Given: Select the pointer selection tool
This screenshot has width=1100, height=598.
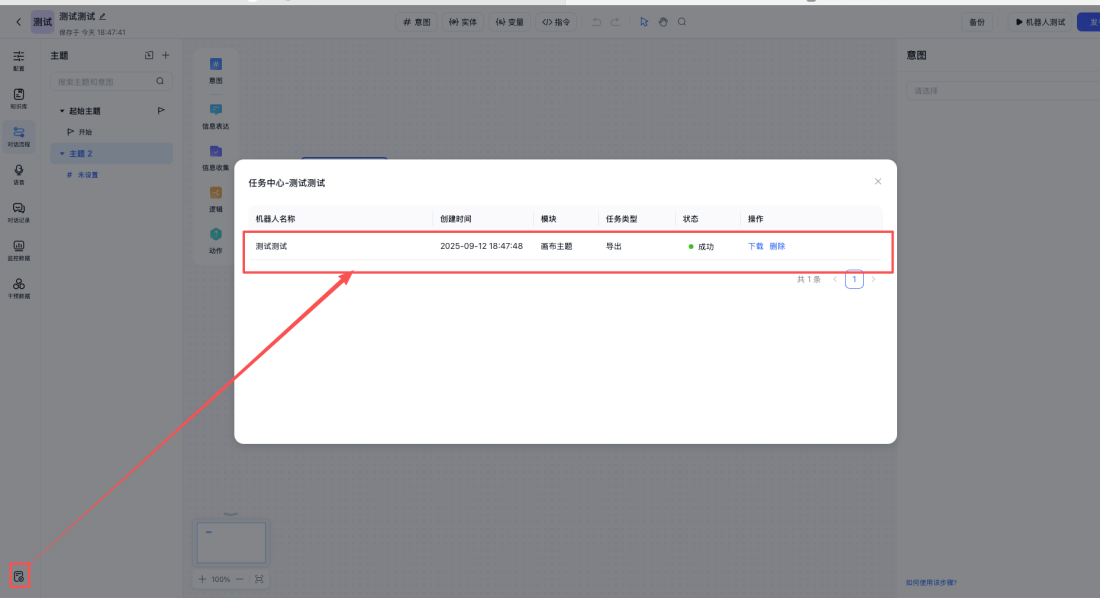Looking at the screenshot, I should point(644,21).
